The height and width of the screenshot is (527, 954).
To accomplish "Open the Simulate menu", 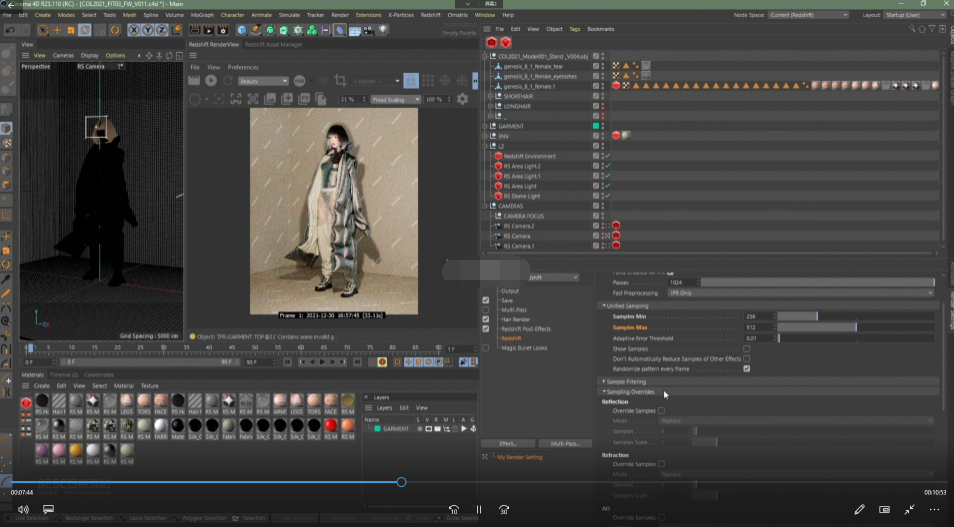I will (x=289, y=15).
